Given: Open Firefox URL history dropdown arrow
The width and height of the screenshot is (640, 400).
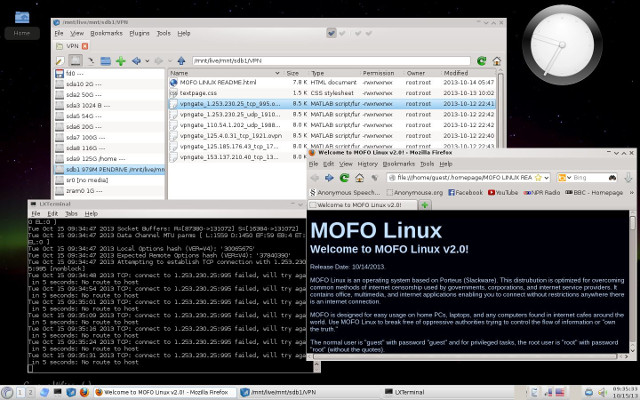Looking at the screenshot, I should 546,178.
